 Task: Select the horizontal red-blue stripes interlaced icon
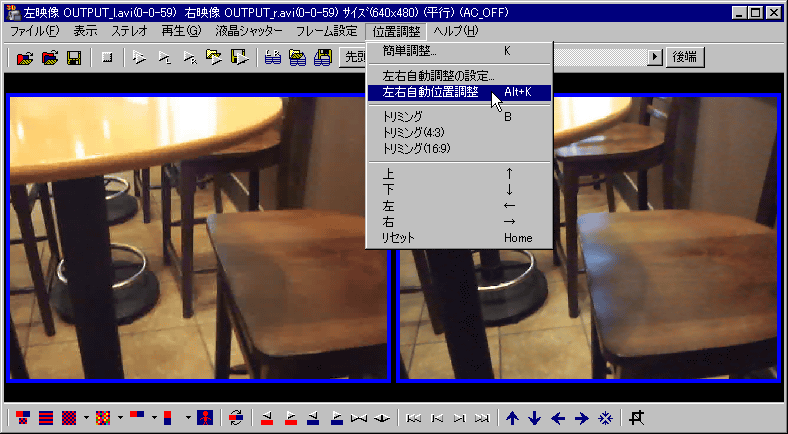[x=46, y=417]
